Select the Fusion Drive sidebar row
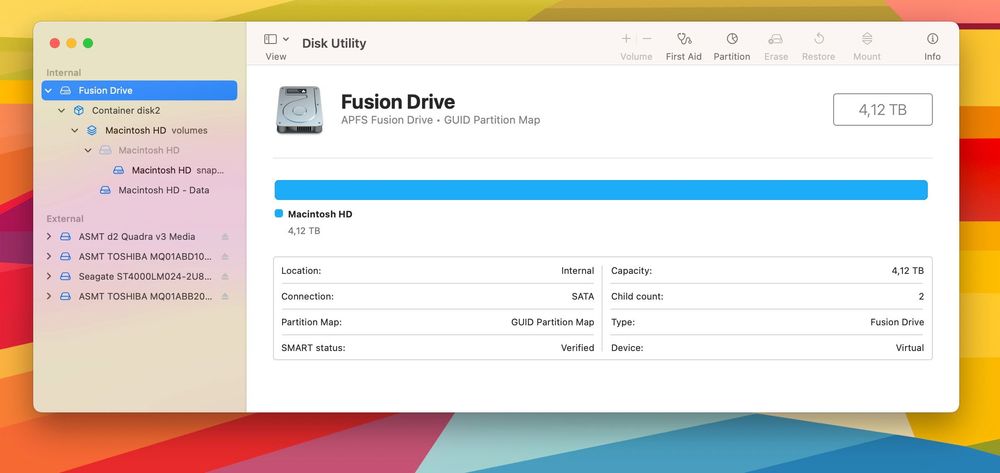This screenshot has height=473, width=1000. pos(139,91)
